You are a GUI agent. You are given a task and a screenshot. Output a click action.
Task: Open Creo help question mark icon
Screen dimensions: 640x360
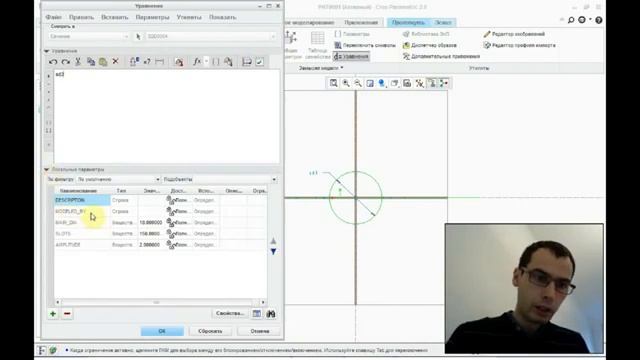(x=599, y=20)
